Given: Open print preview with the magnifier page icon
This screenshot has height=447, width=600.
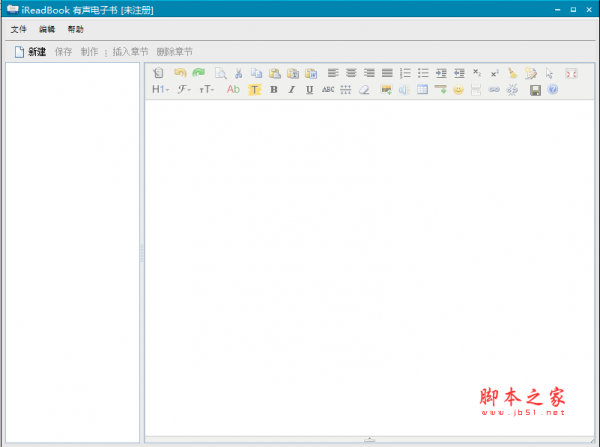Looking at the screenshot, I should (x=220, y=73).
